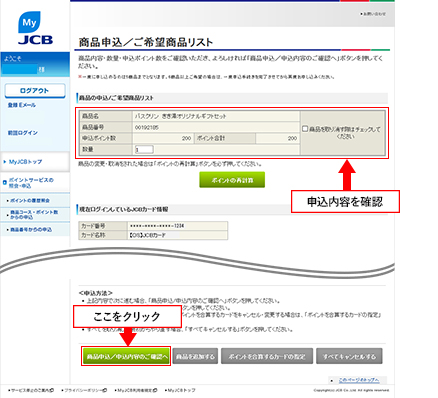Click the 商品を追加する button

click(x=195, y=356)
